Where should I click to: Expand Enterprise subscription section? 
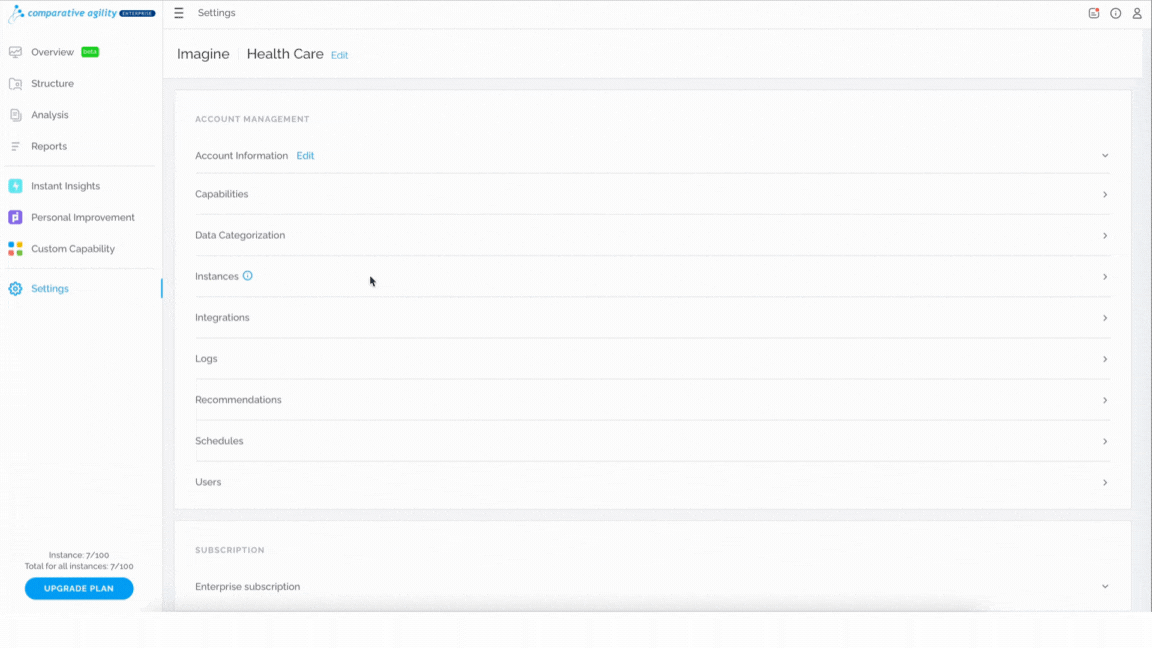(x=652, y=586)
